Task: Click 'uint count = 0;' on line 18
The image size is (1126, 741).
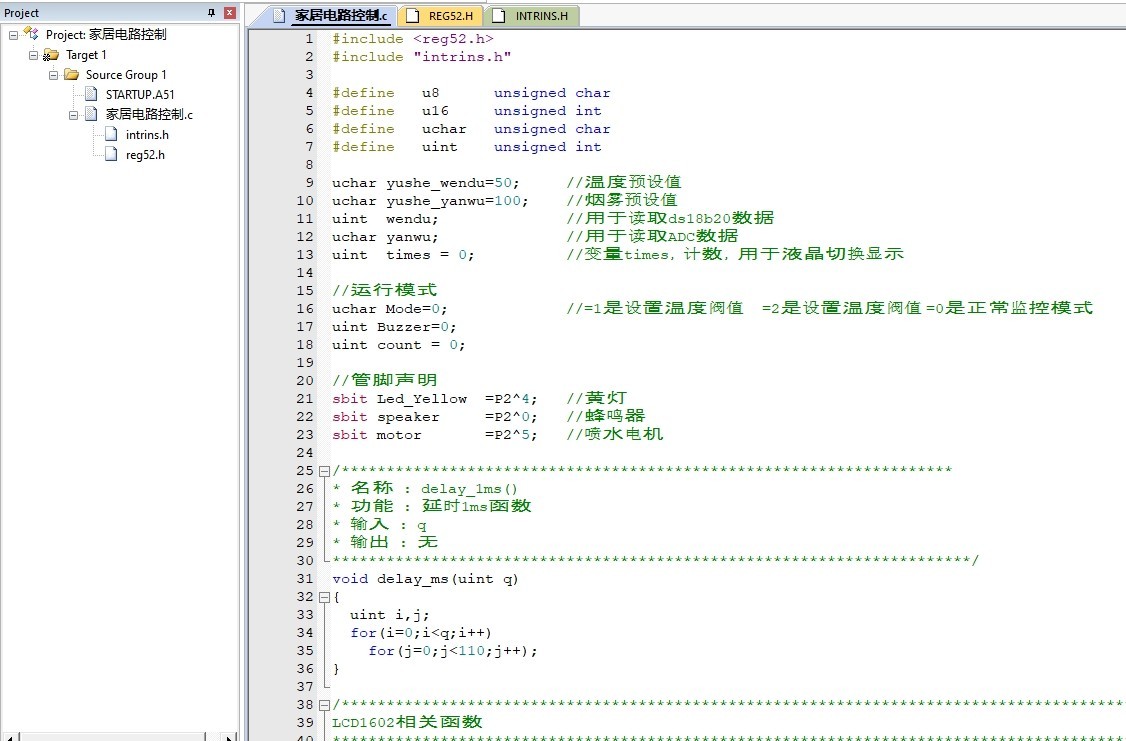Action: [x=399, y=345]
